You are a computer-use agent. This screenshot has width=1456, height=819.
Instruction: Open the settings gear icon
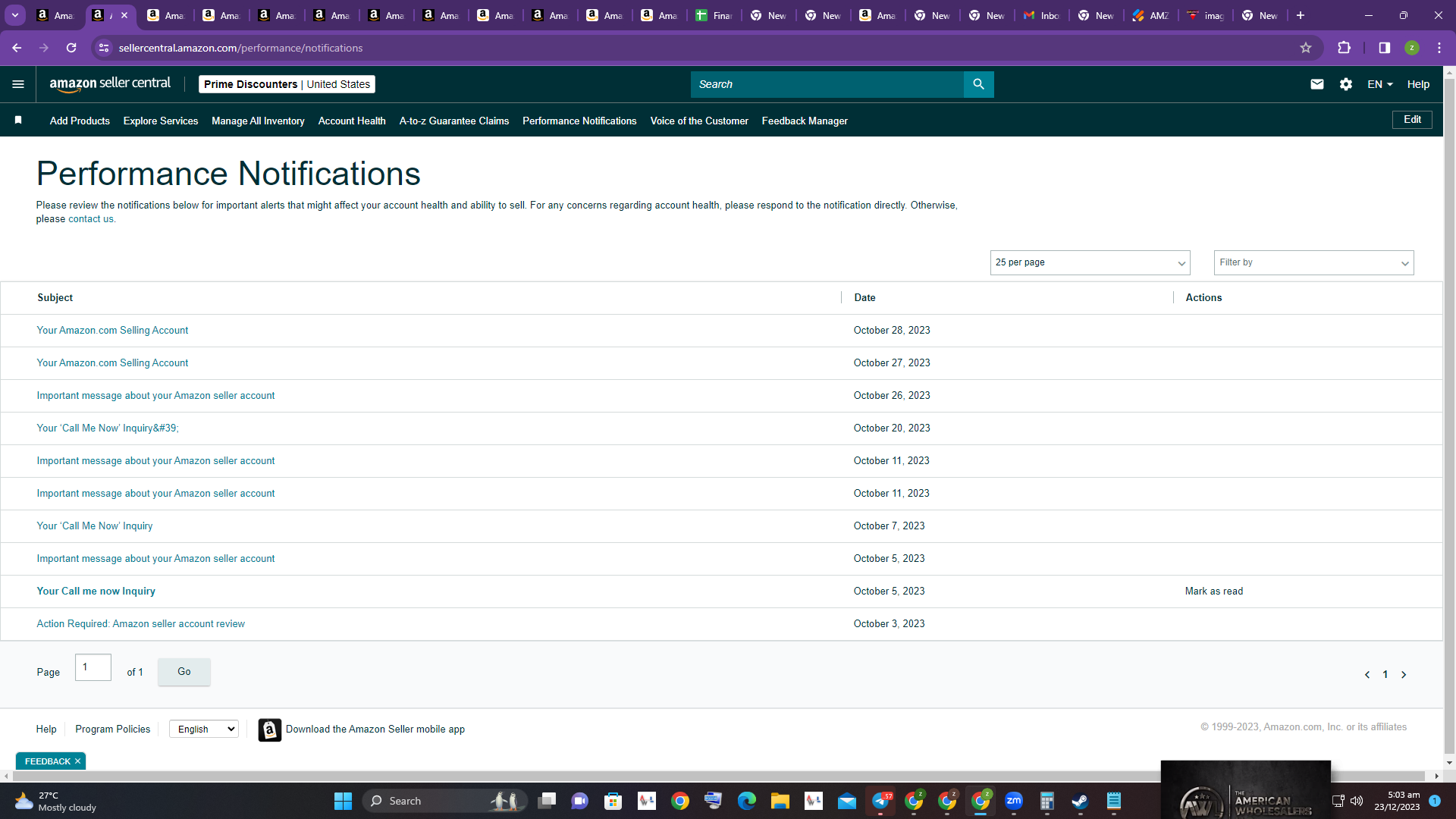[x=1346, y=84]
